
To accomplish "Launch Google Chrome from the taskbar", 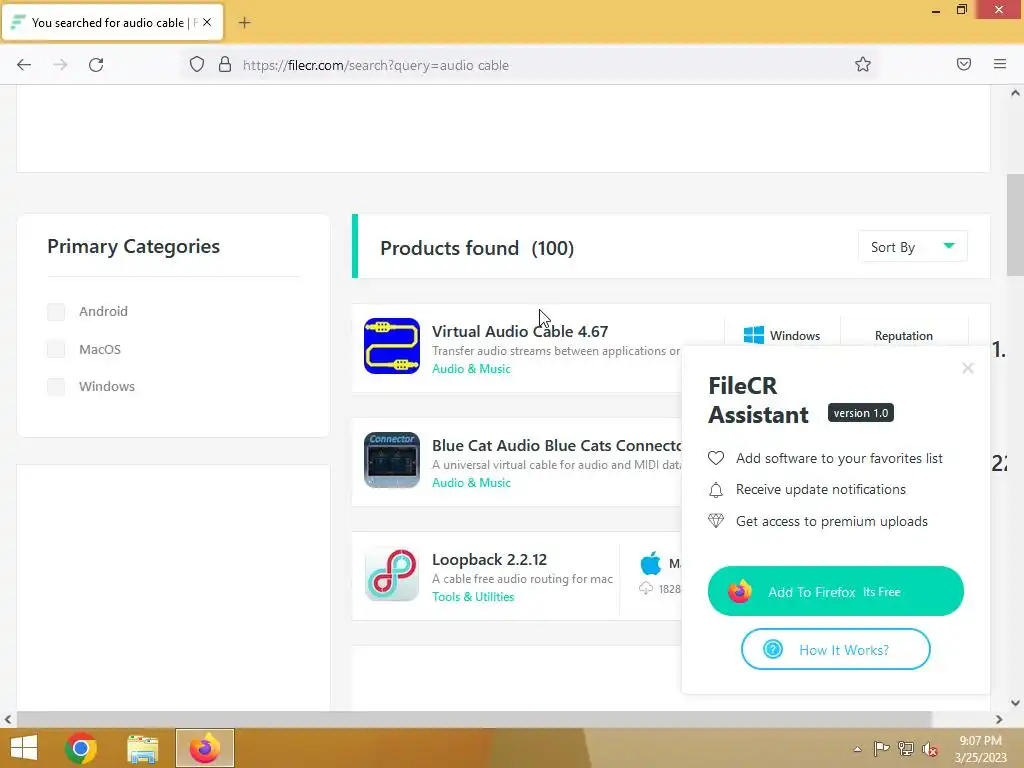I will [x=81, y=748].
